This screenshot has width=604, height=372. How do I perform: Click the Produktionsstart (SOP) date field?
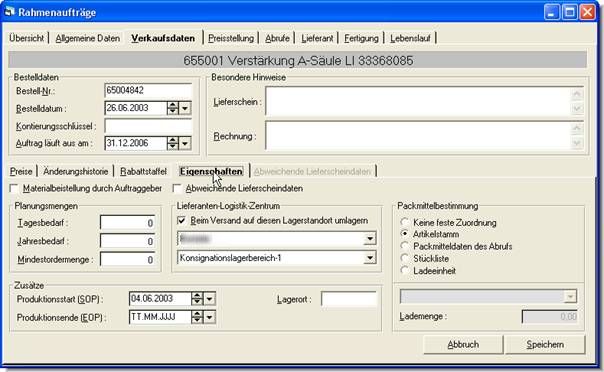pos(160,298)
